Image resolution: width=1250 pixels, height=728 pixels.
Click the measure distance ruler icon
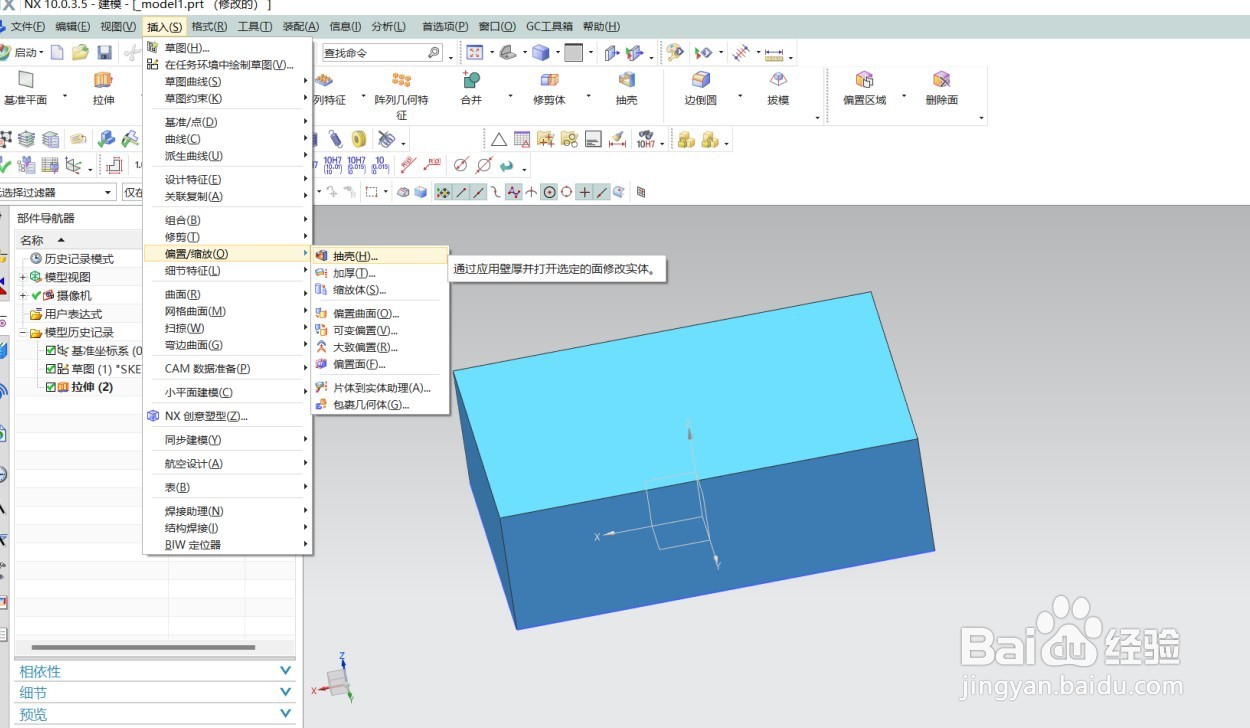pos(773,53)
